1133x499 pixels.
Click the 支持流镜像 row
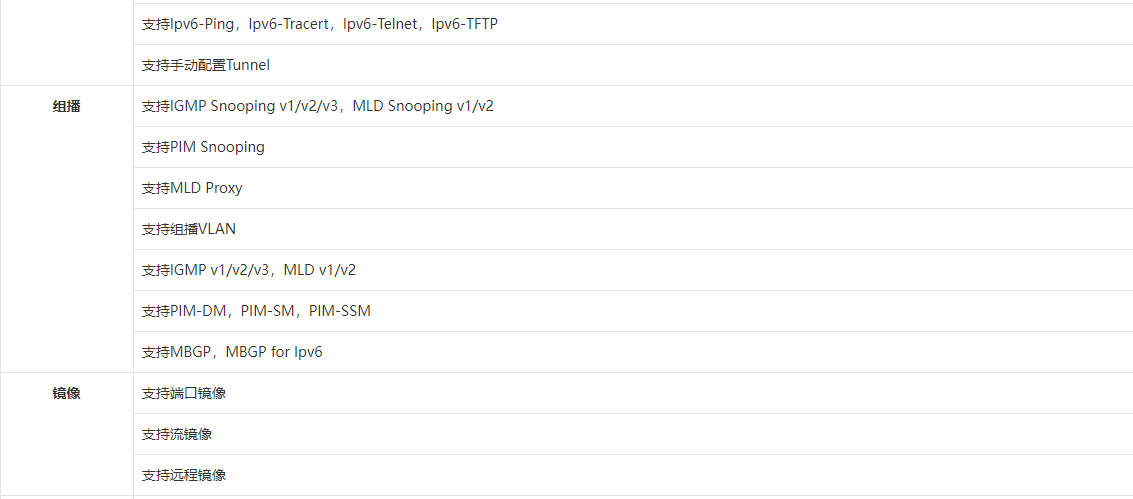point(177,434)
